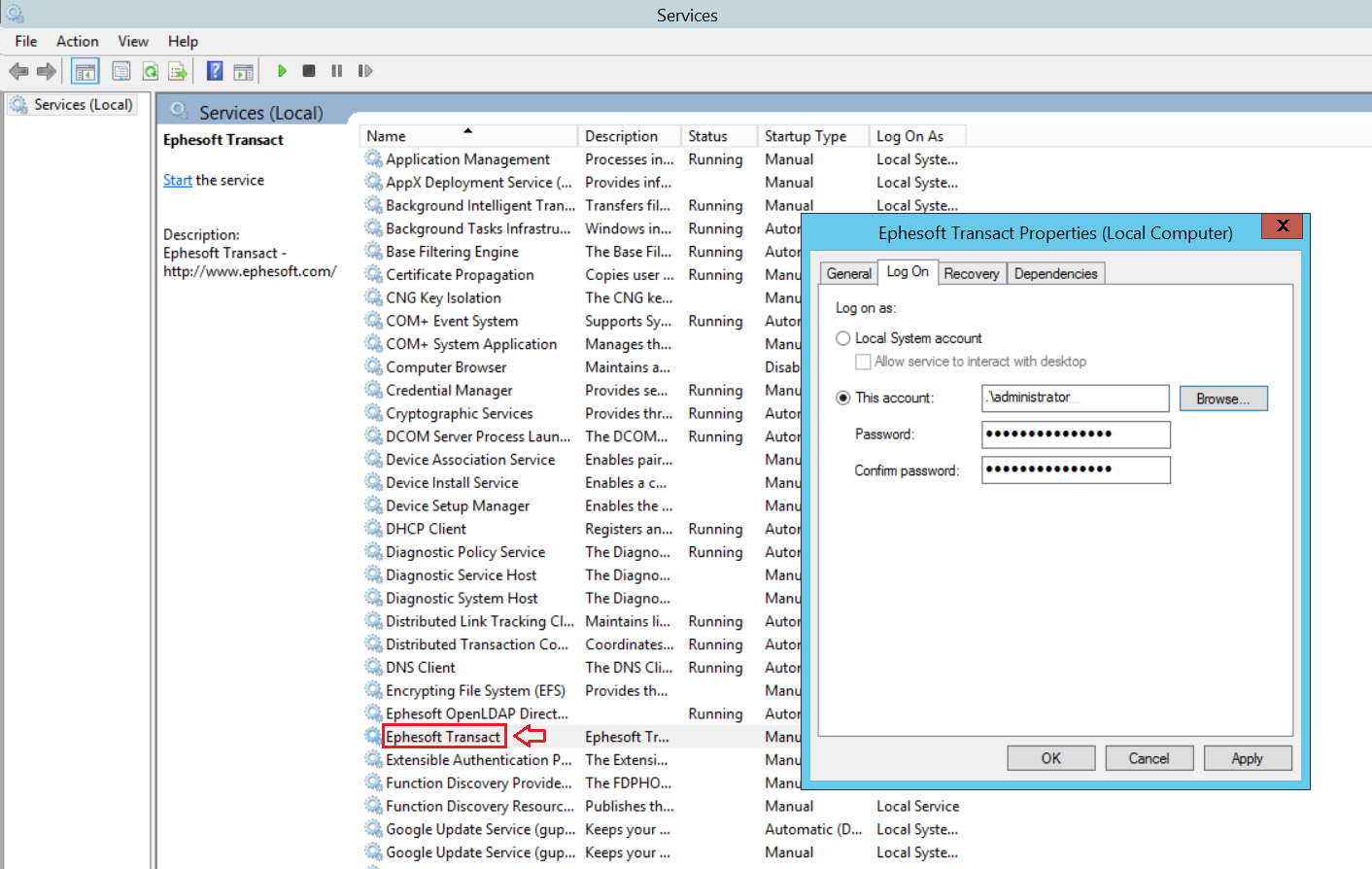This screenshot has height=869, width=1372.
Task: Click Services app icon in title bar
Action: [x=15, y=14]
